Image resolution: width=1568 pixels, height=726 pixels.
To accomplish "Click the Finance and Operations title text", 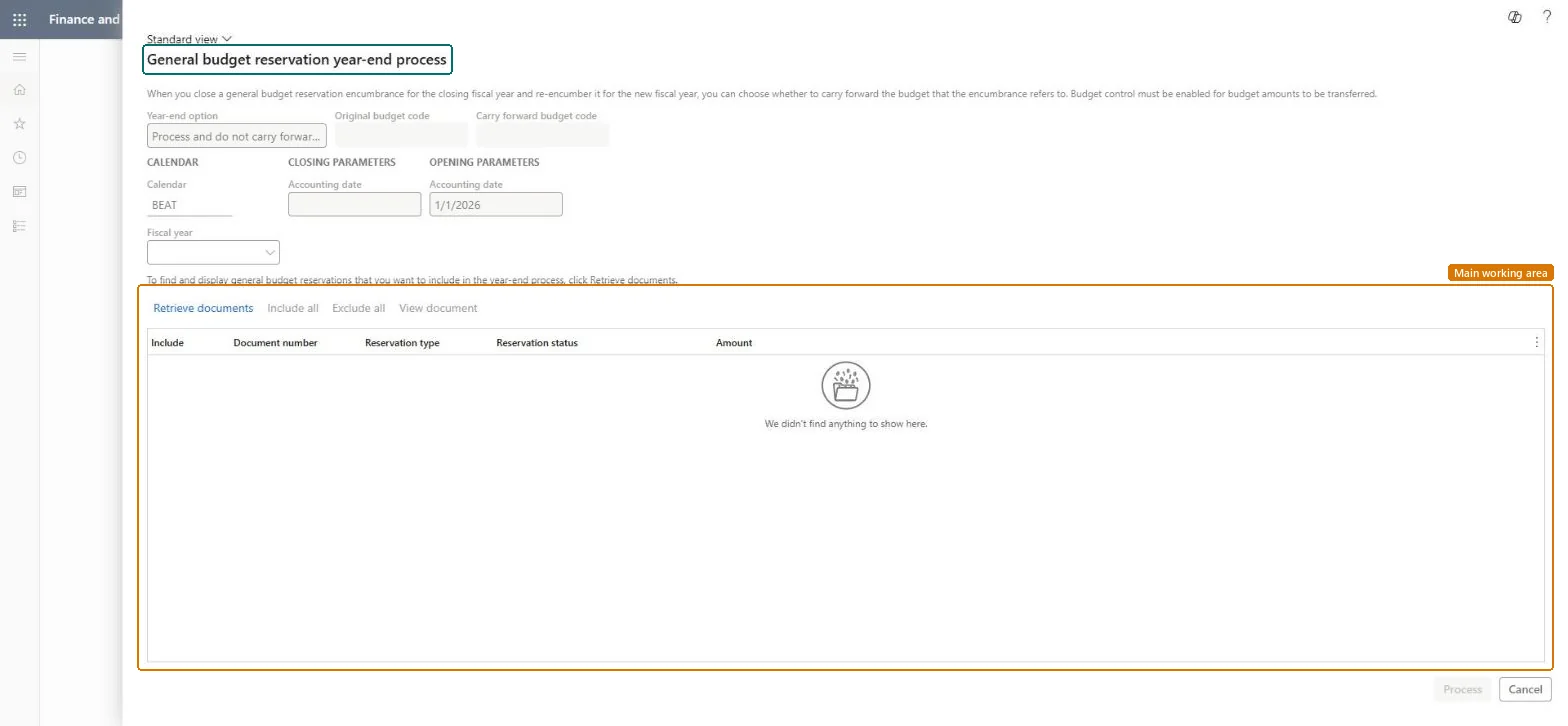I will tap(84, 19).
